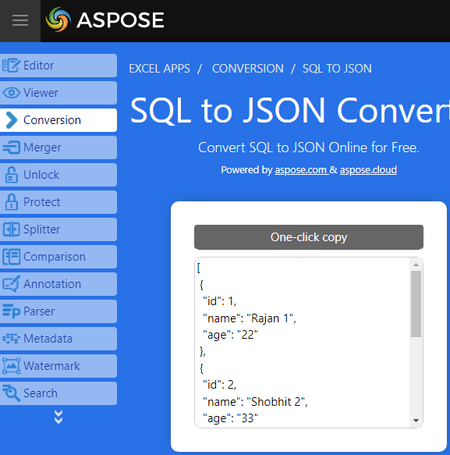Viewport: 450px width, 455px height.
Task: Click the Splitter icon
Action: click(x=11, y=229)
